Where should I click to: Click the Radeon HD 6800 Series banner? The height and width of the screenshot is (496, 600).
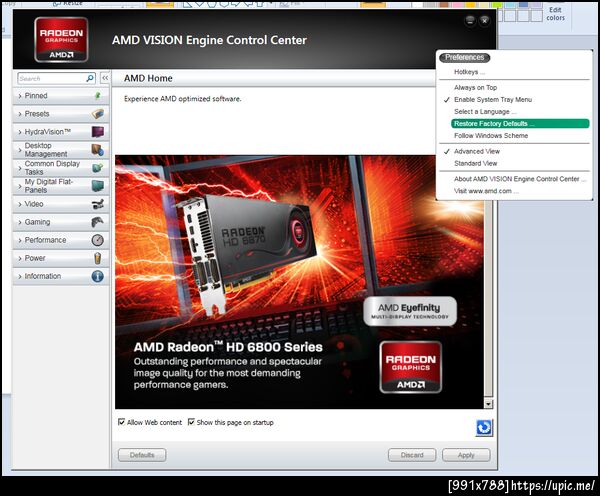click(x=299, y=282)
